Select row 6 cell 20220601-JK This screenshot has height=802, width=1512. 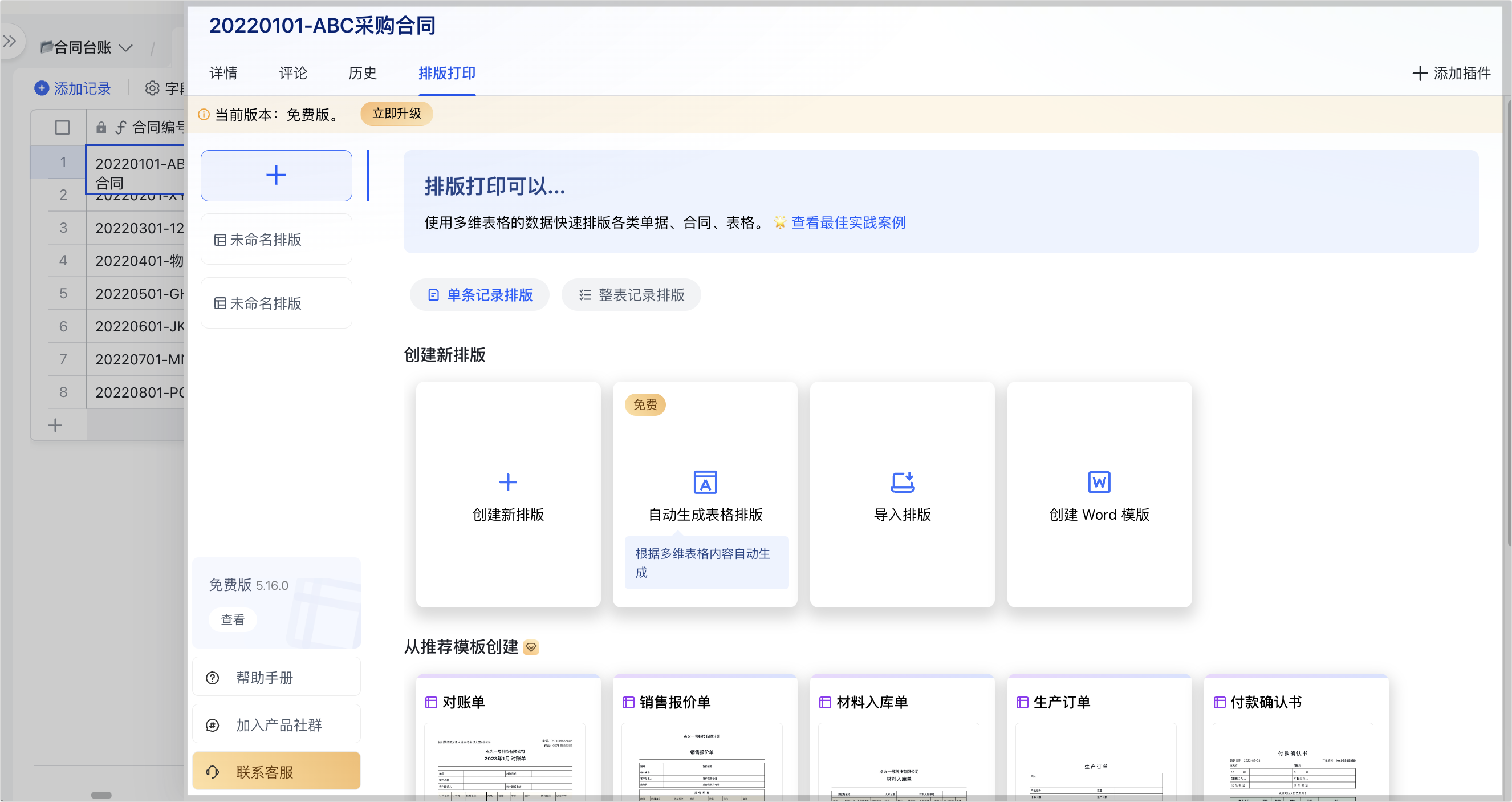136,326
